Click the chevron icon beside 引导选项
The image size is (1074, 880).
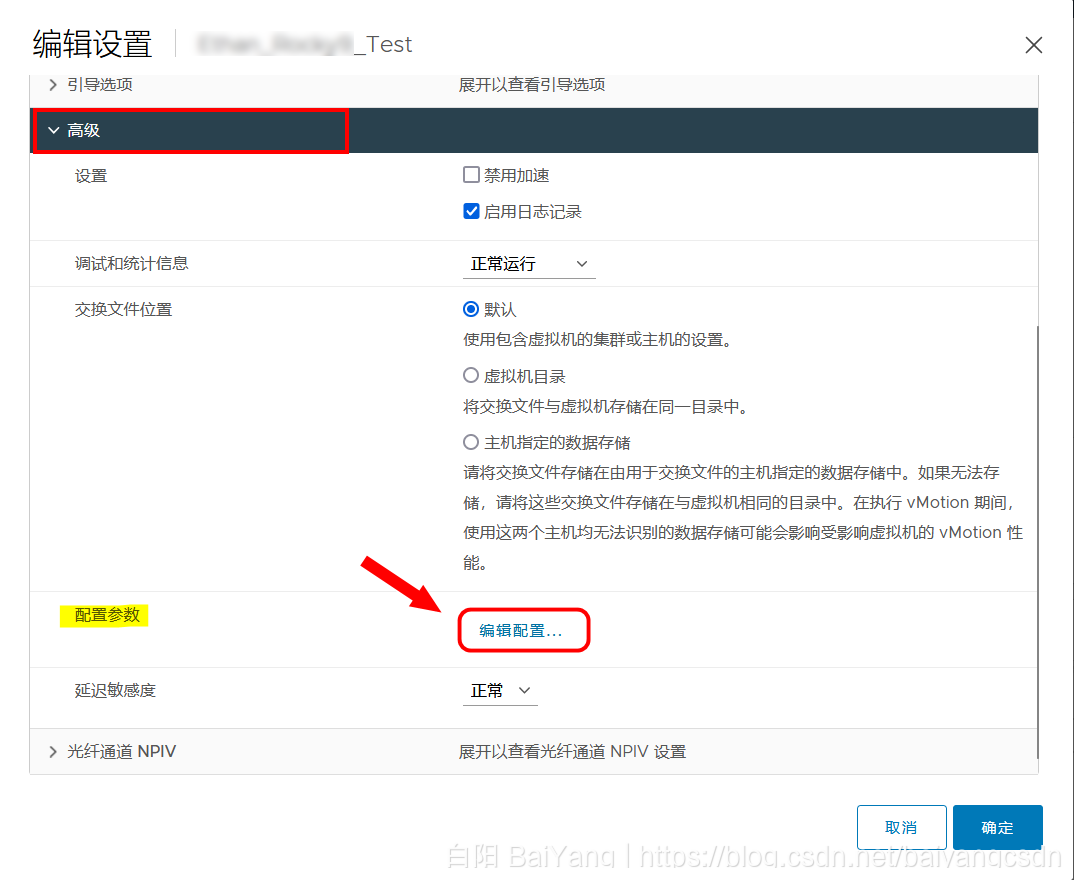pyautogui.click(x=52, y=85)
